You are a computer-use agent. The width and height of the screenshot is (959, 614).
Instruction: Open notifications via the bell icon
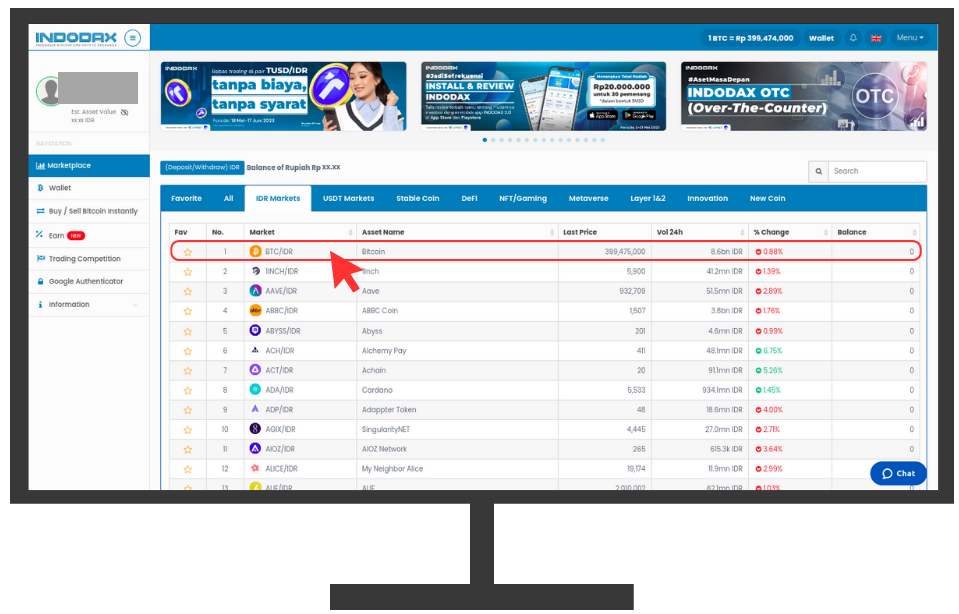coord(853,38)
